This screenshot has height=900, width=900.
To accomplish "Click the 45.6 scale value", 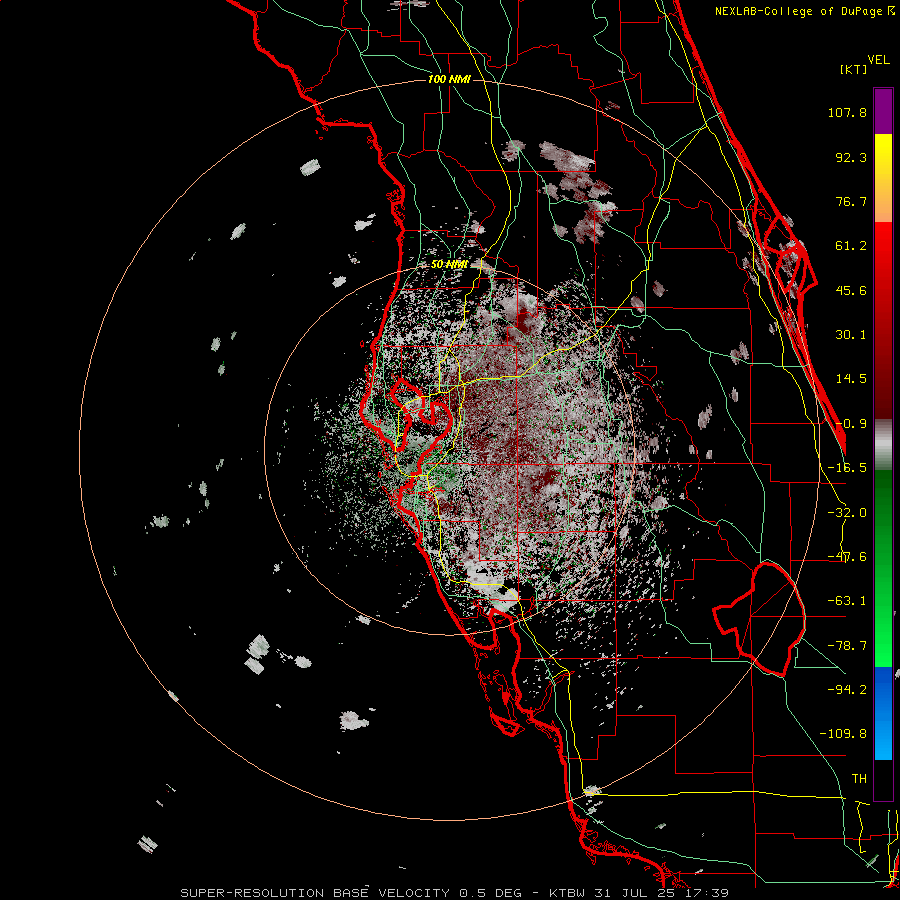I will coord(851,290).
